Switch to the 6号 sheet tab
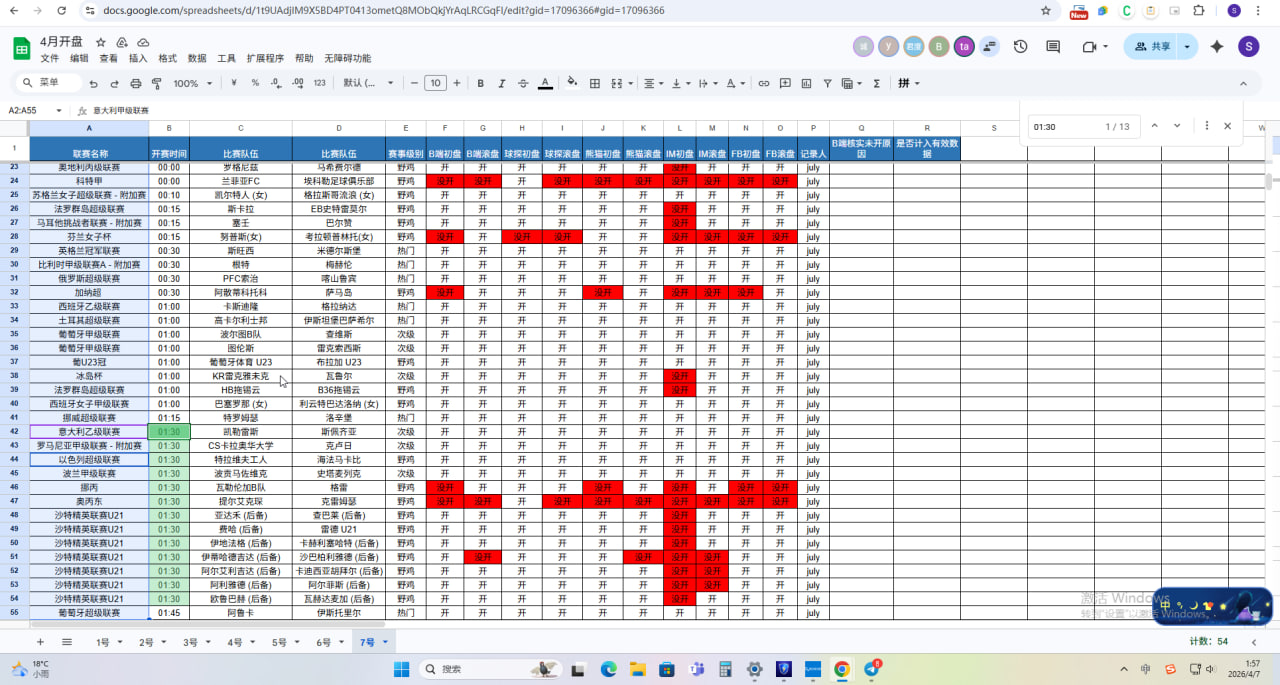1280x685 pixels. click(324, 642)
